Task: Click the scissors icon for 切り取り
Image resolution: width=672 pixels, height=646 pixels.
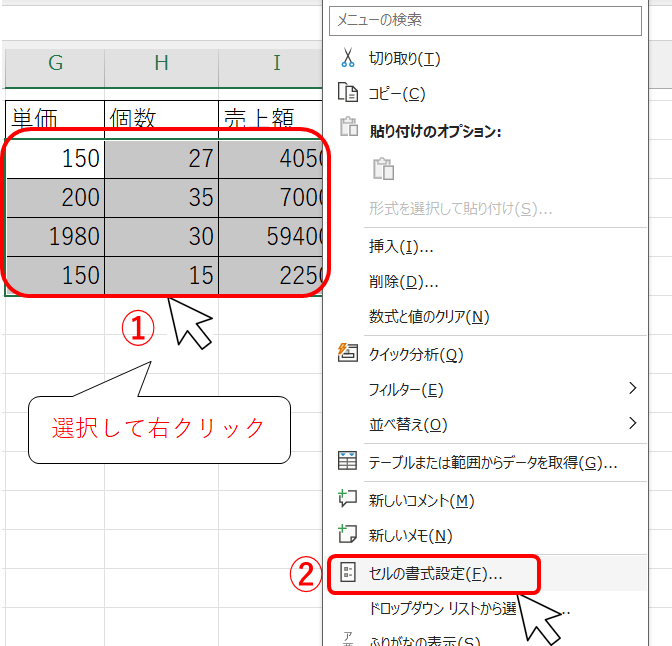Action: [348, 59]
